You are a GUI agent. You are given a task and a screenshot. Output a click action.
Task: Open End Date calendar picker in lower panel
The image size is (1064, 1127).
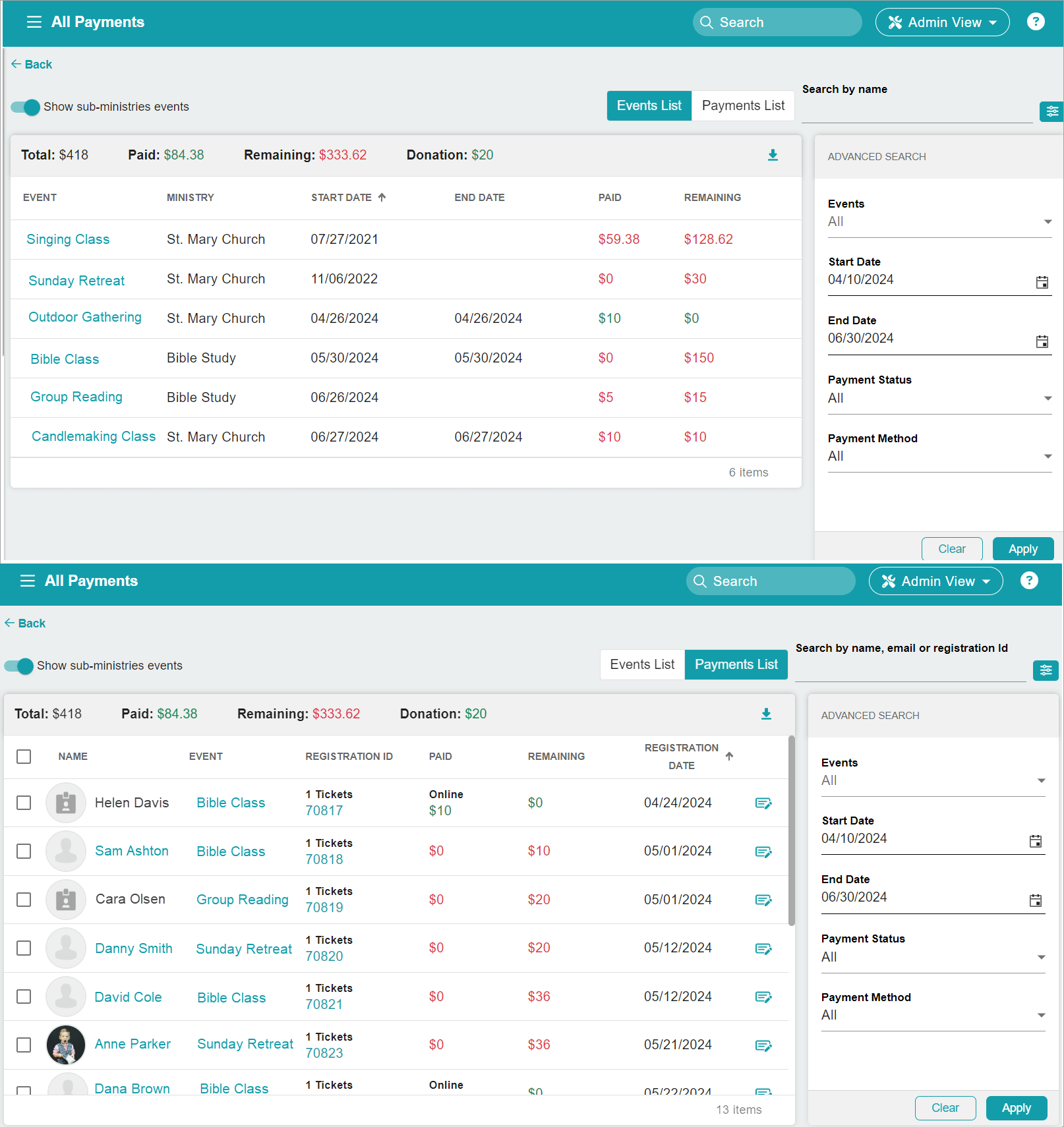[x=1036, y=900]
